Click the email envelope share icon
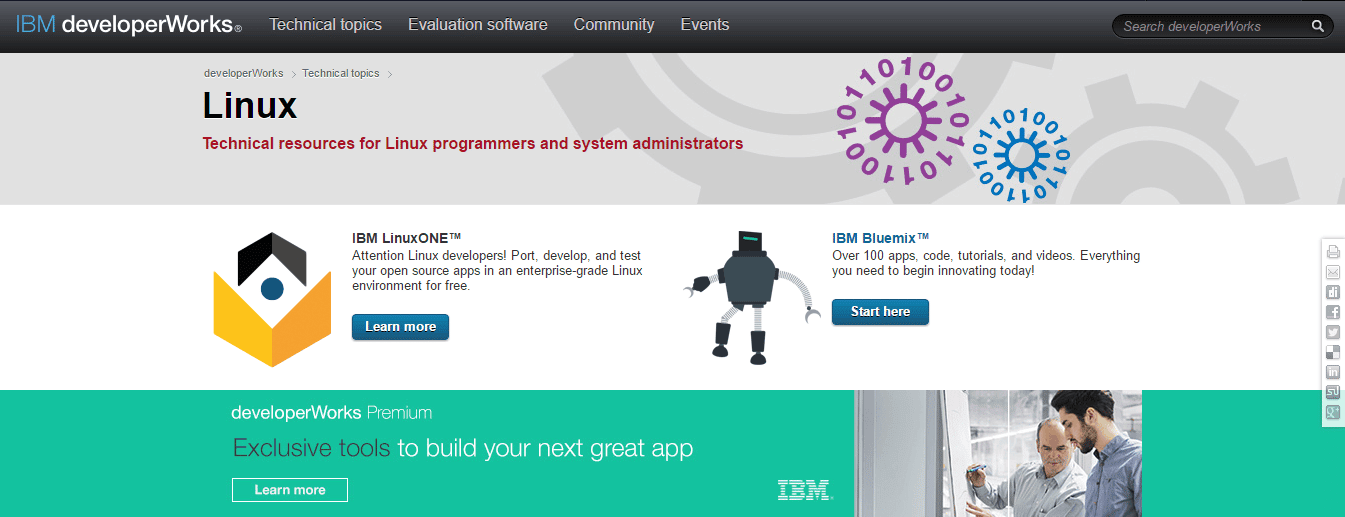The width and height of the screenshot is (1345, 517). 1333,272
